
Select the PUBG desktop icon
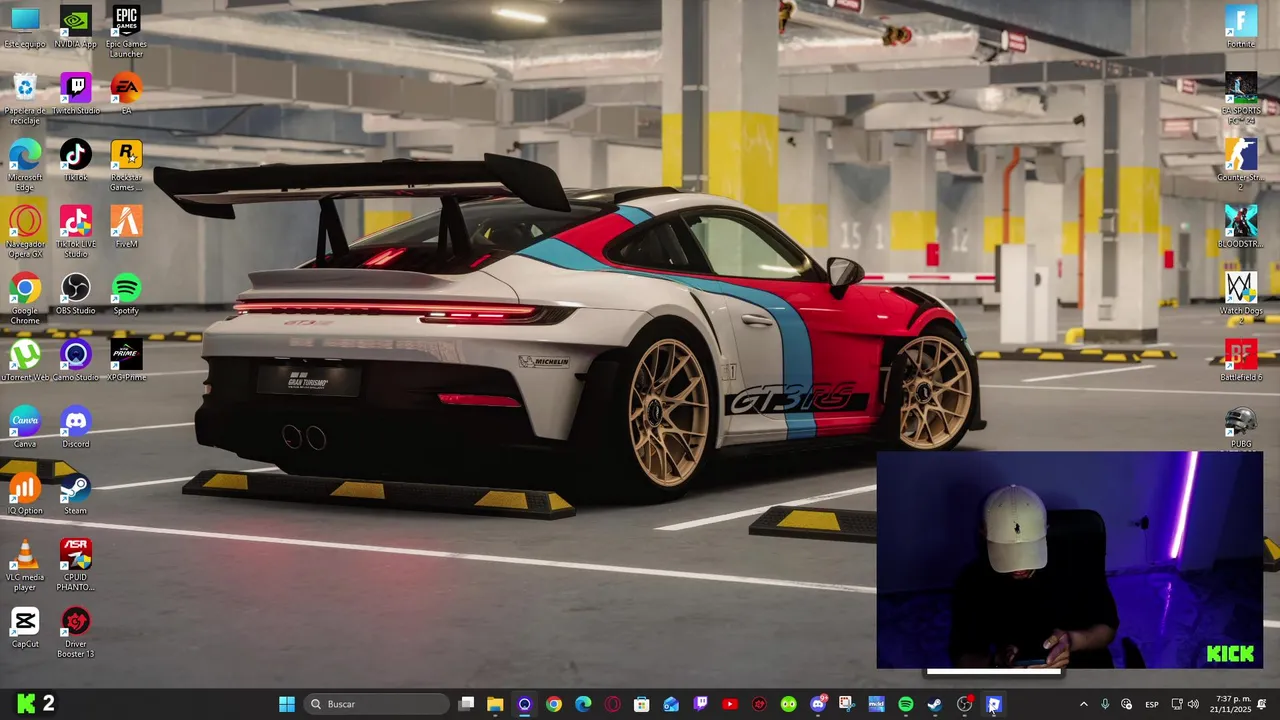[1241, 426]
